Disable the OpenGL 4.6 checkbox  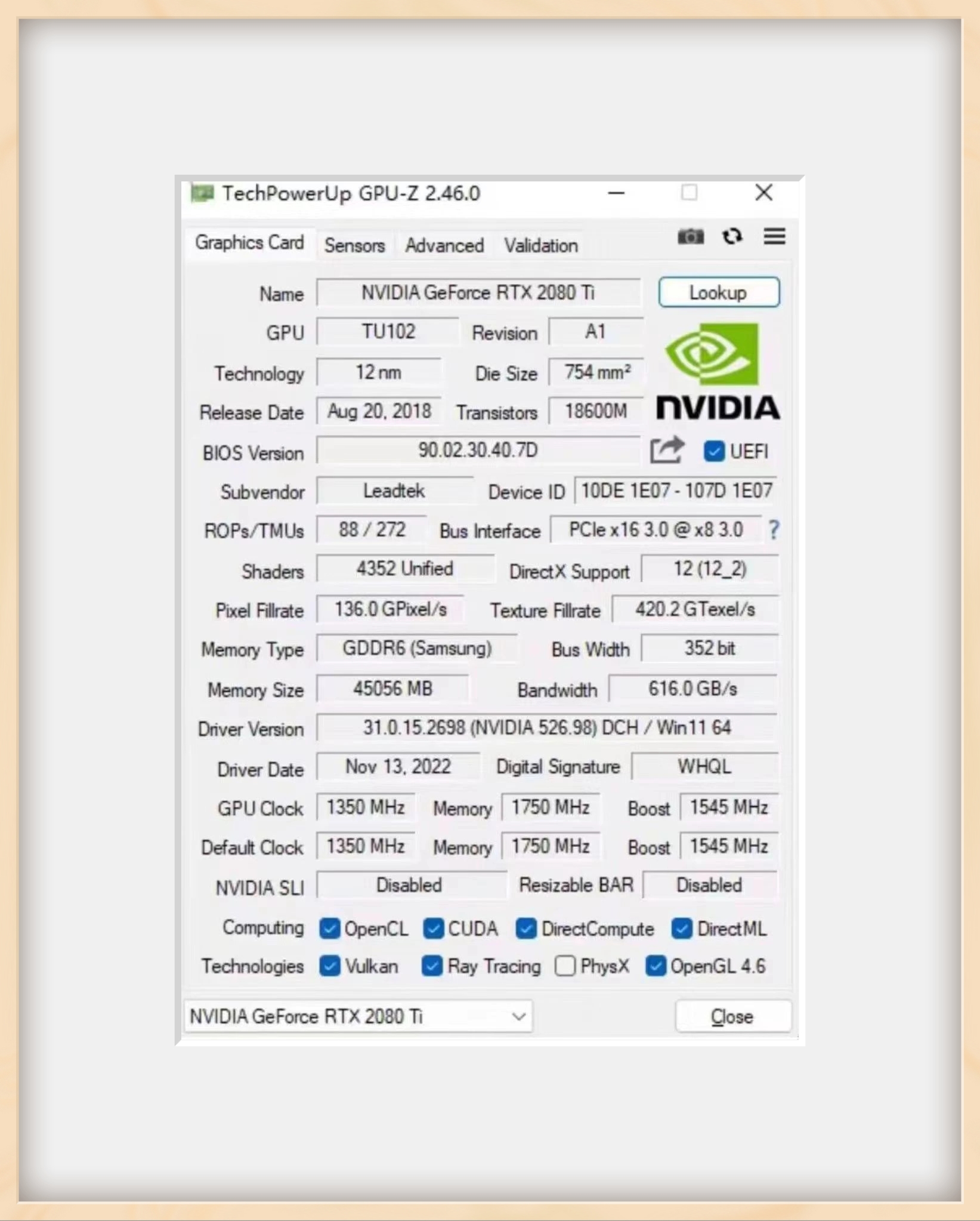pyautogui.click(x=656, y=966)
